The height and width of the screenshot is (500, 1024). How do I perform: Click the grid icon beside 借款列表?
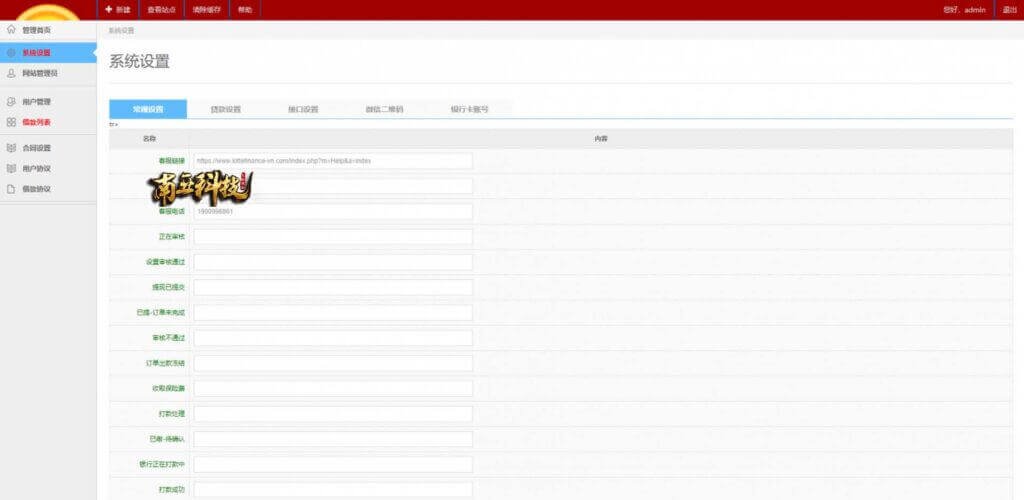tap(11, 122)
